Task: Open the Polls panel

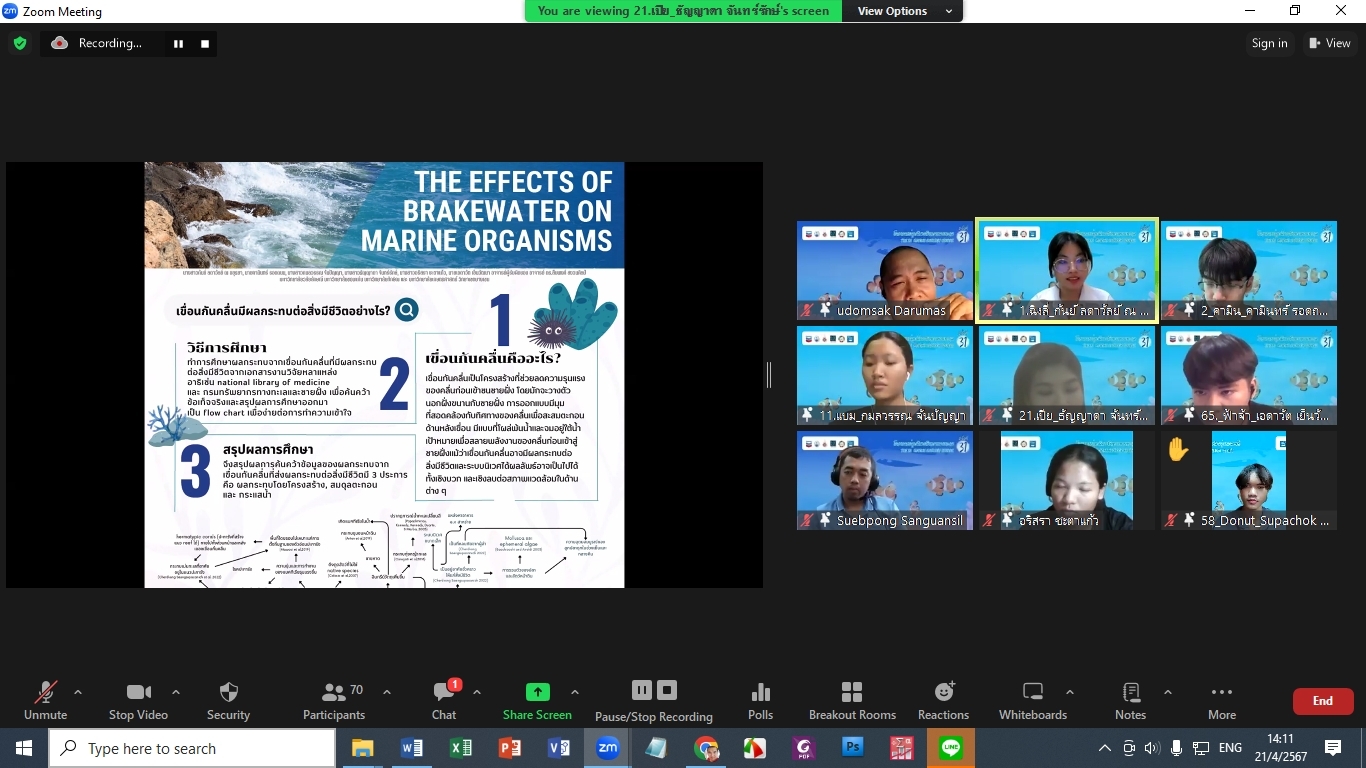Action: (760, 700)
